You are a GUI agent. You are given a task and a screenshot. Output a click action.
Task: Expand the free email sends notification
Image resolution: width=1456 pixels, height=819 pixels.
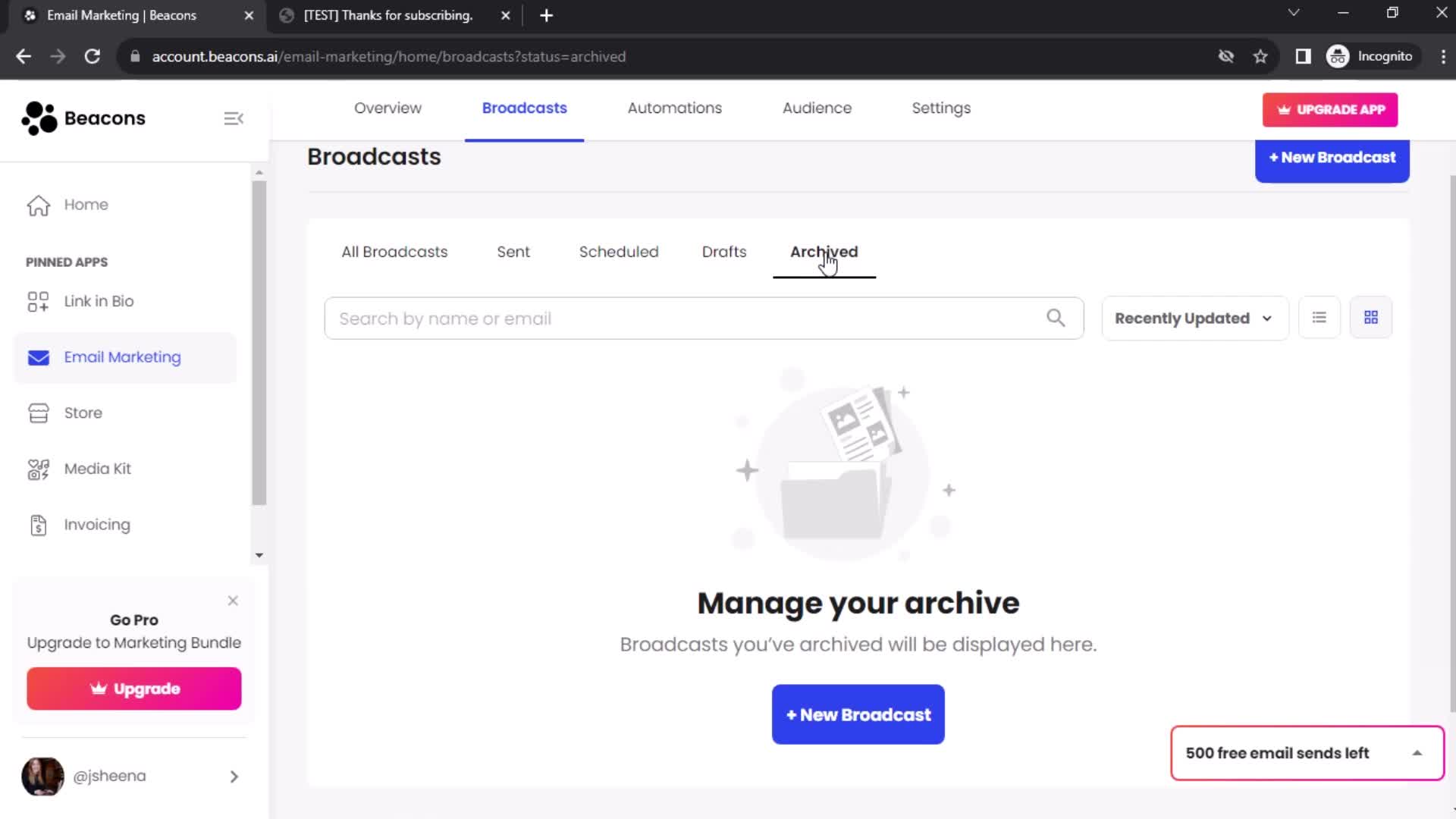tap(1418, 753)
